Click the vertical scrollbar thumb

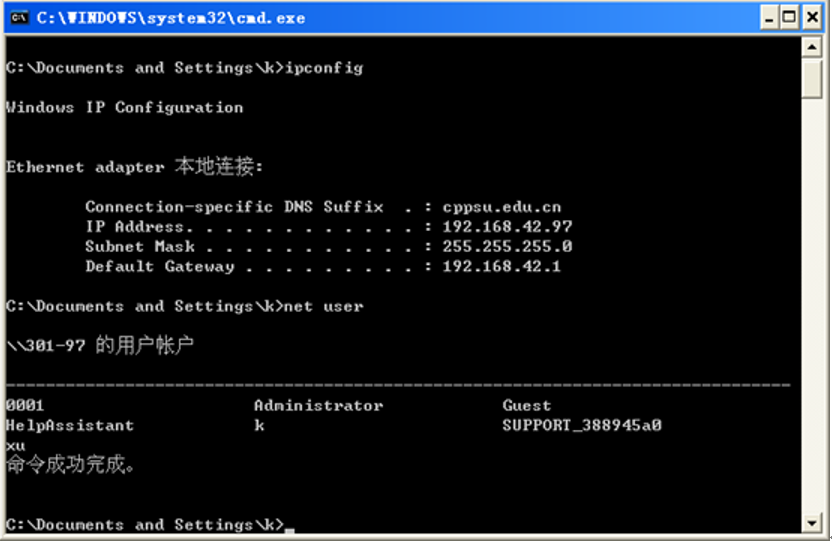(812, 78)
